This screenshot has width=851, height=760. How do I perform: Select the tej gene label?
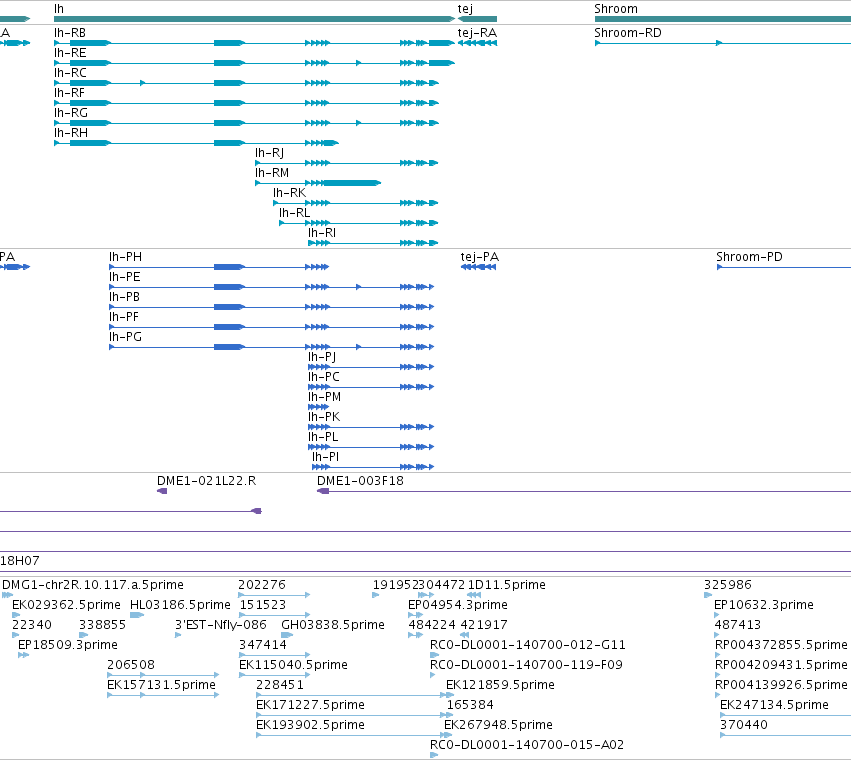point(465,9)
